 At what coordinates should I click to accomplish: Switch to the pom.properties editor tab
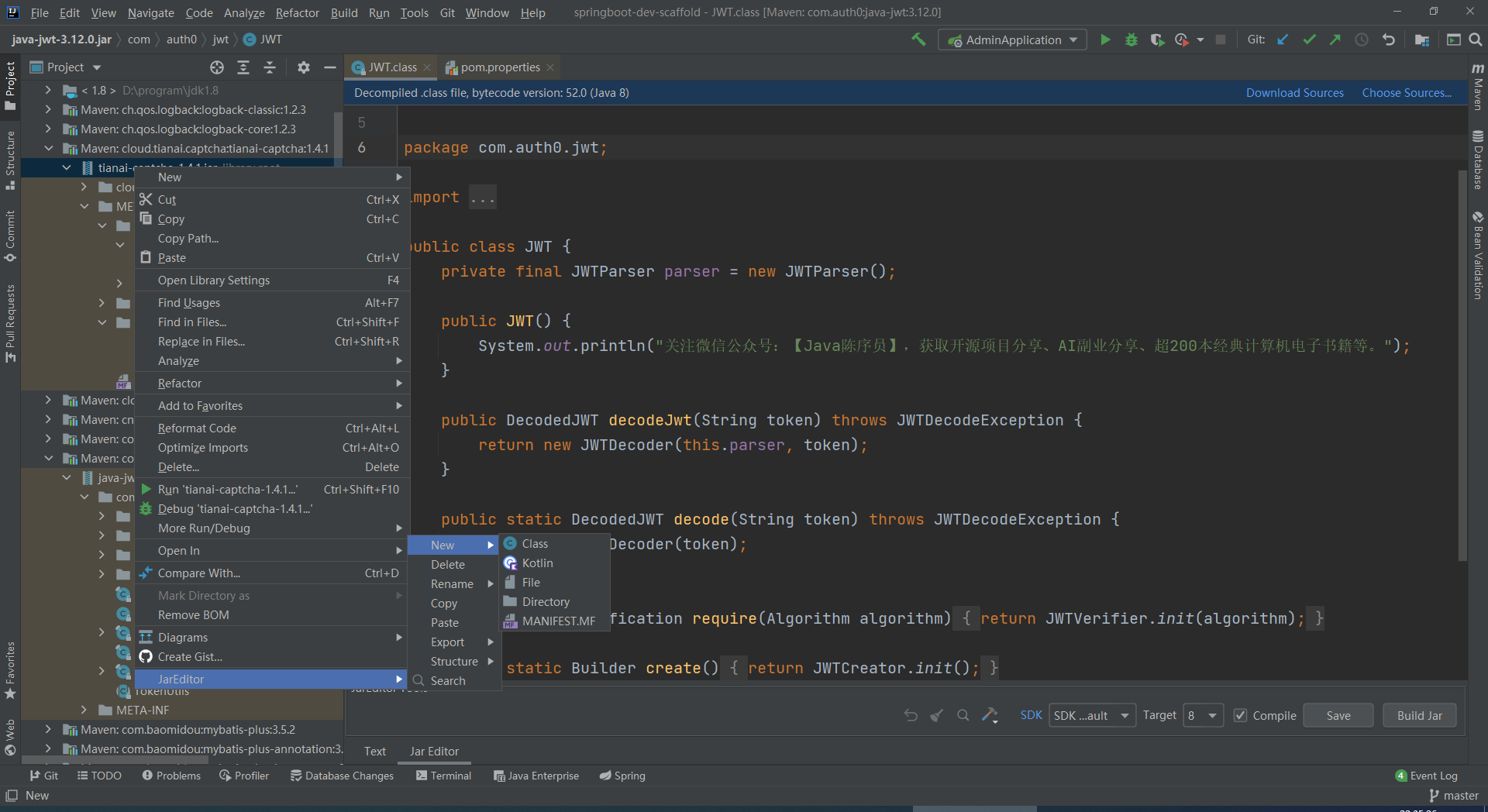[499, 67]
